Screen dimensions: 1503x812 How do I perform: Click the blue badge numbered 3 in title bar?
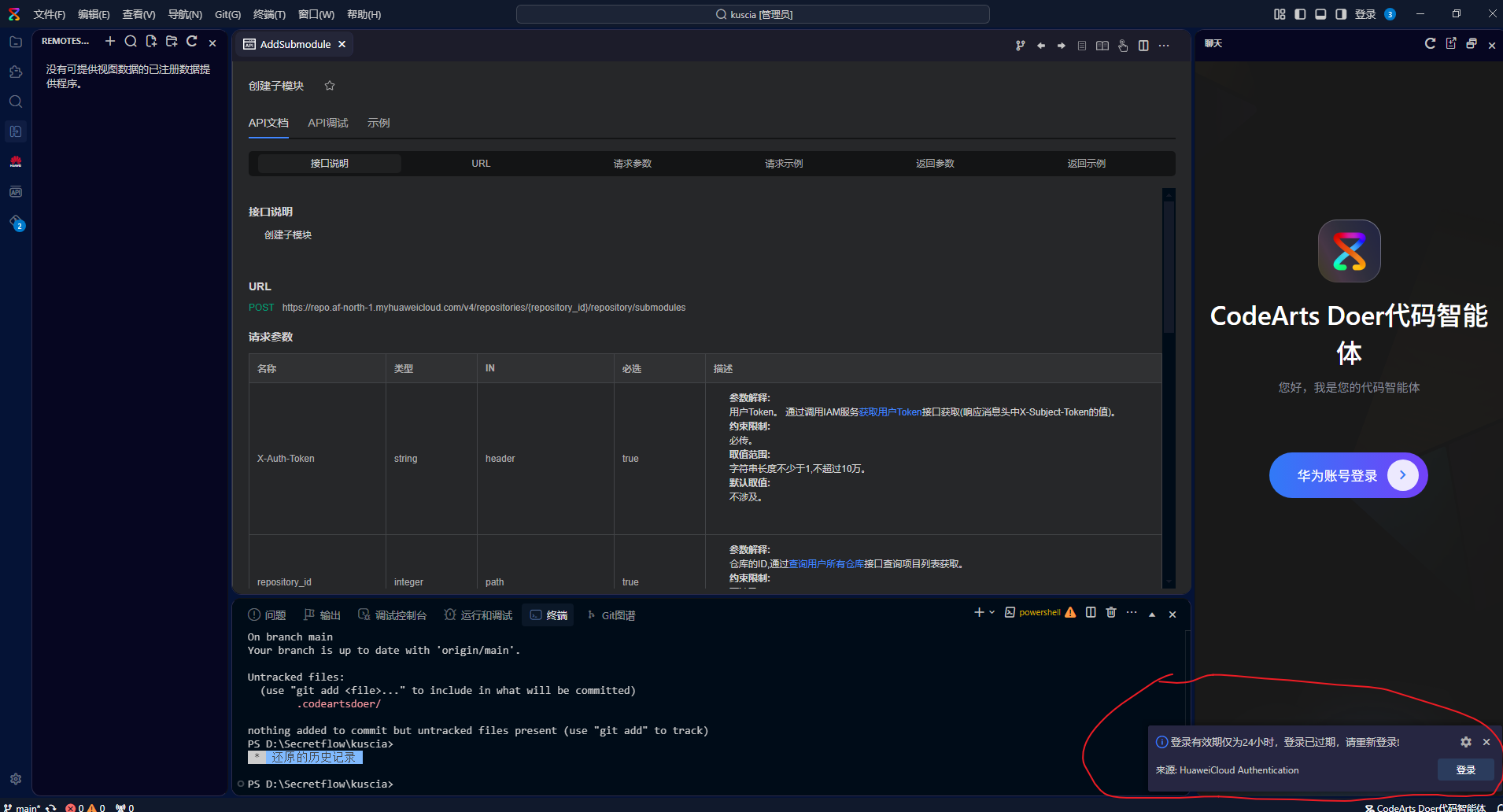1390,14
